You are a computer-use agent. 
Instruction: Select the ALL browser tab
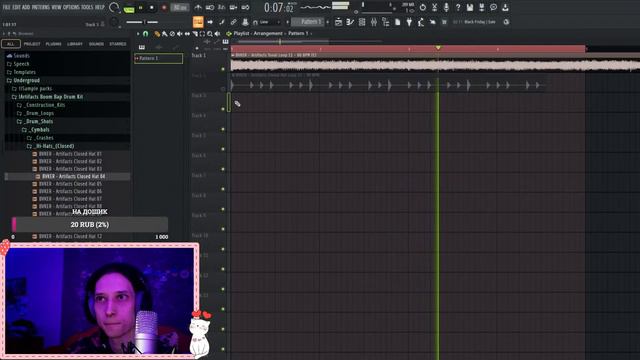coord(11,44)
